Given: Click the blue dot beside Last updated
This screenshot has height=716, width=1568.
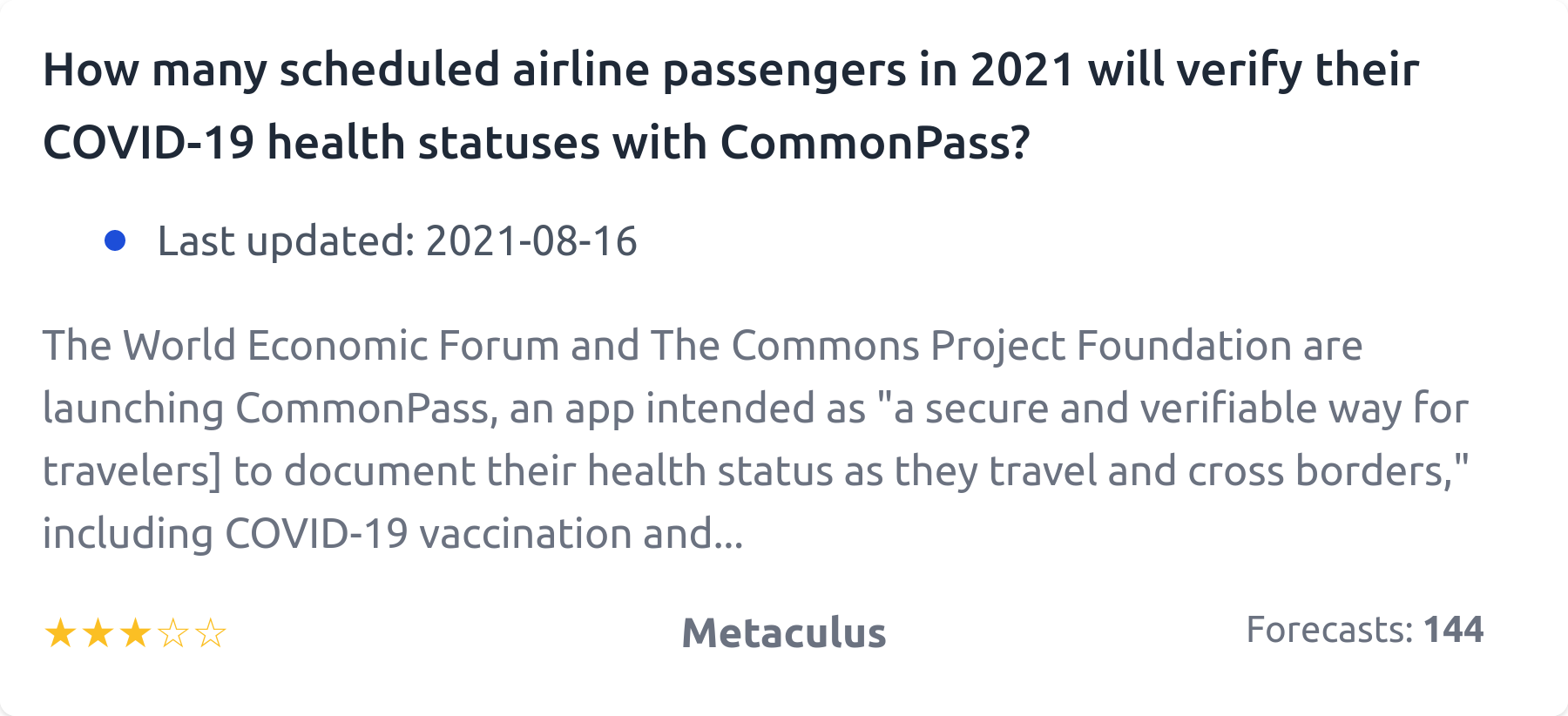Looking at the screenshot, I should [115, 240].
